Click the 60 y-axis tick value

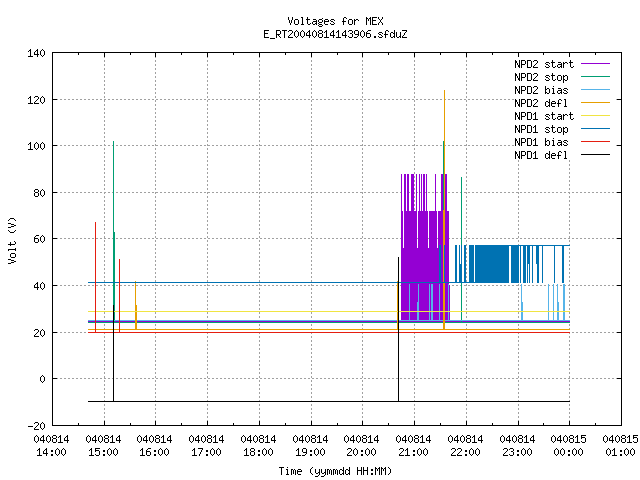tap(39, 239)
